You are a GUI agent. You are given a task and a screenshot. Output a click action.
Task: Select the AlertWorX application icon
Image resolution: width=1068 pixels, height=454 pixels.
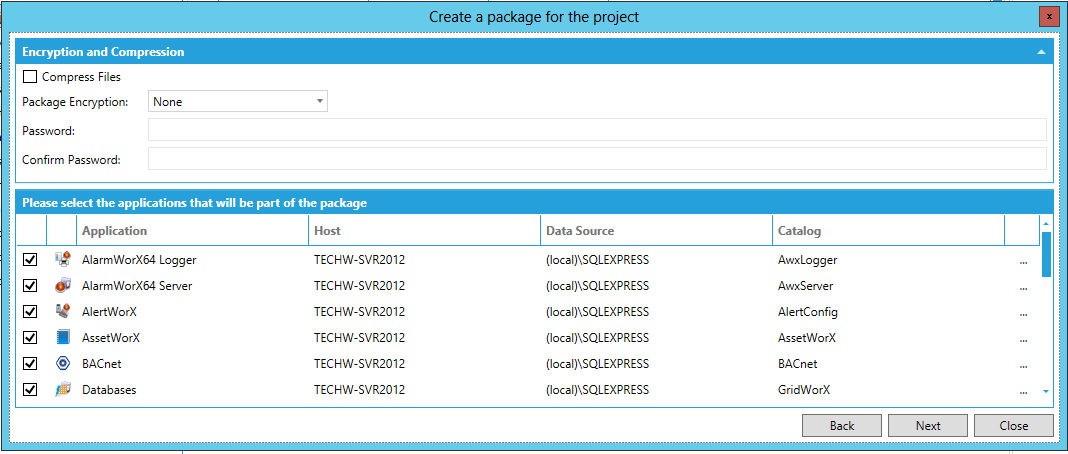pyautogui.click(x=62, y=312)
